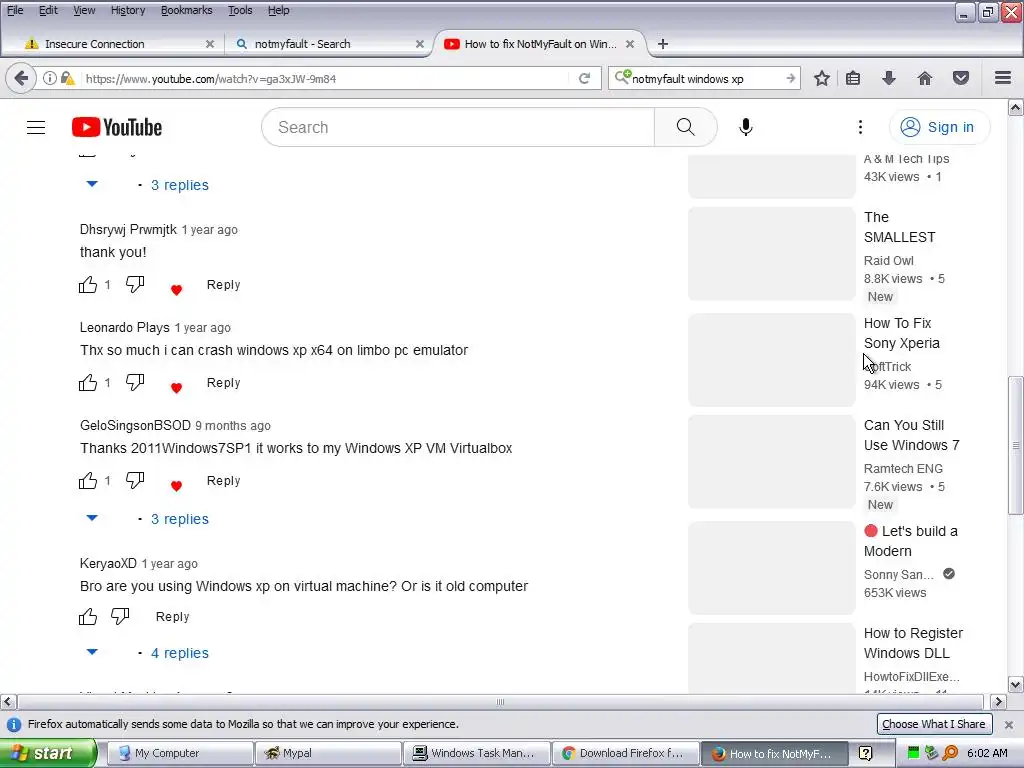Screen dimensions: 1024x768
Task: Open thumbnail beside Raid Owl video
Action: click(771, 254)
